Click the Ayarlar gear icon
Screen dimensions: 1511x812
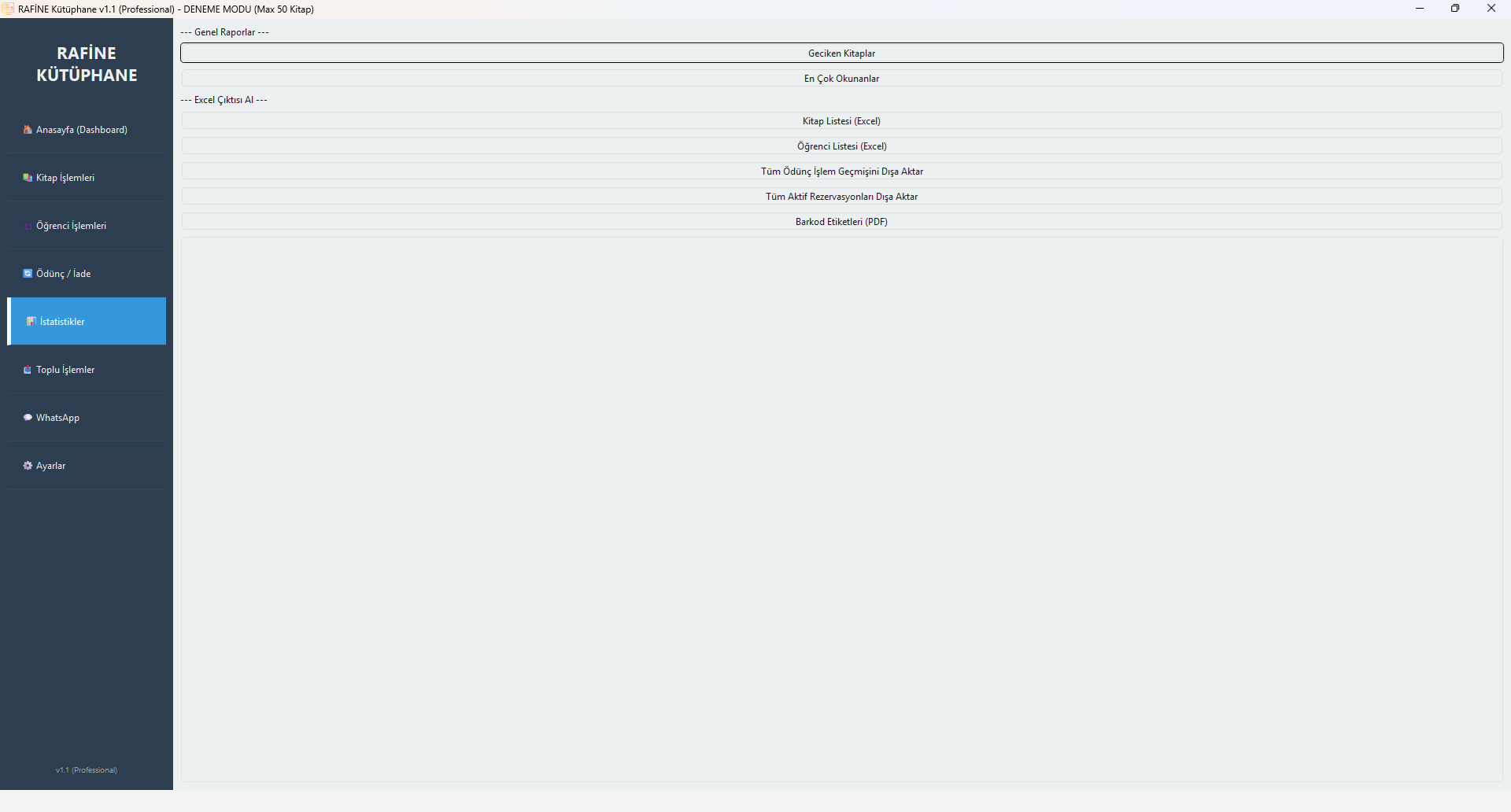28,466
